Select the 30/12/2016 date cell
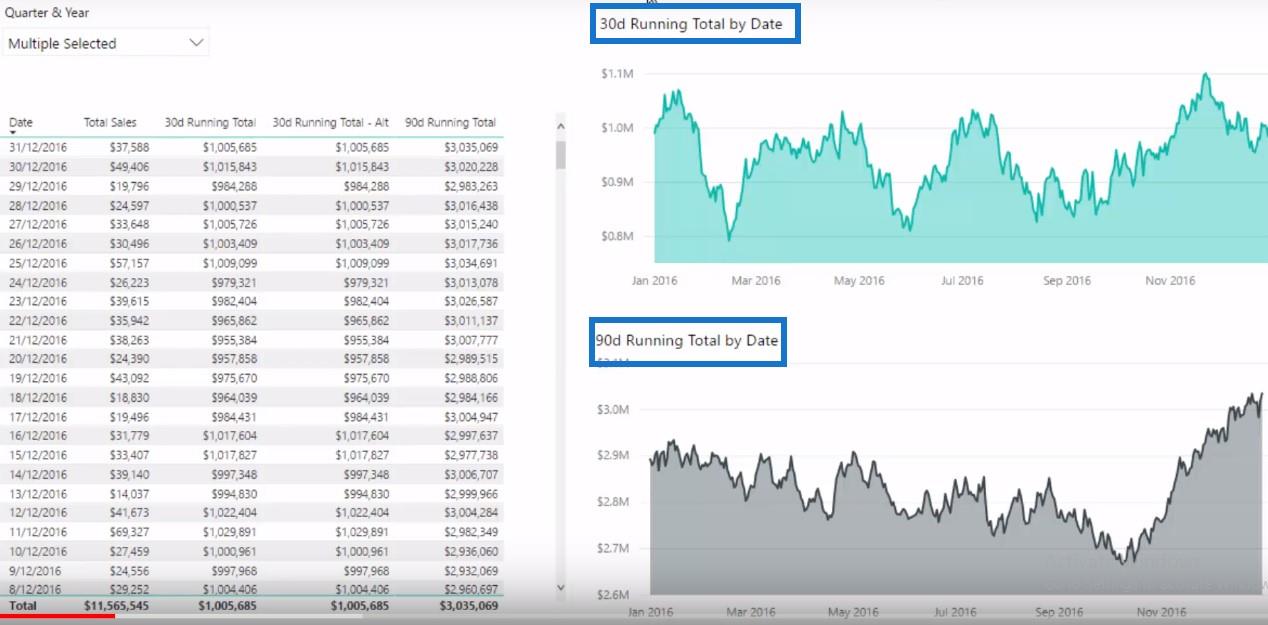Image resolution: width=1268 pixels, height=625 pixels. click(x=38, y=167)
